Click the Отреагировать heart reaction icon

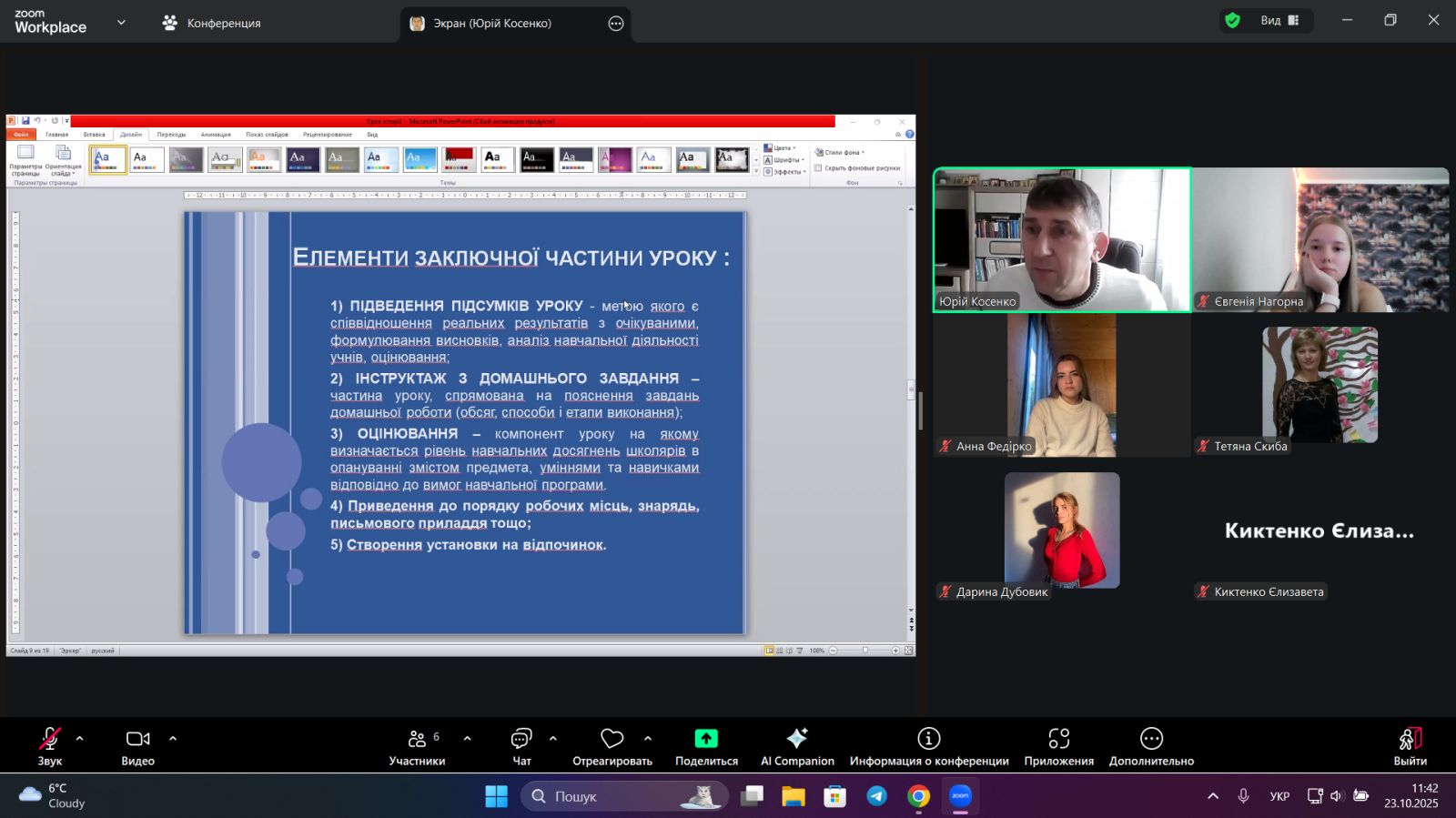[612, 738]
